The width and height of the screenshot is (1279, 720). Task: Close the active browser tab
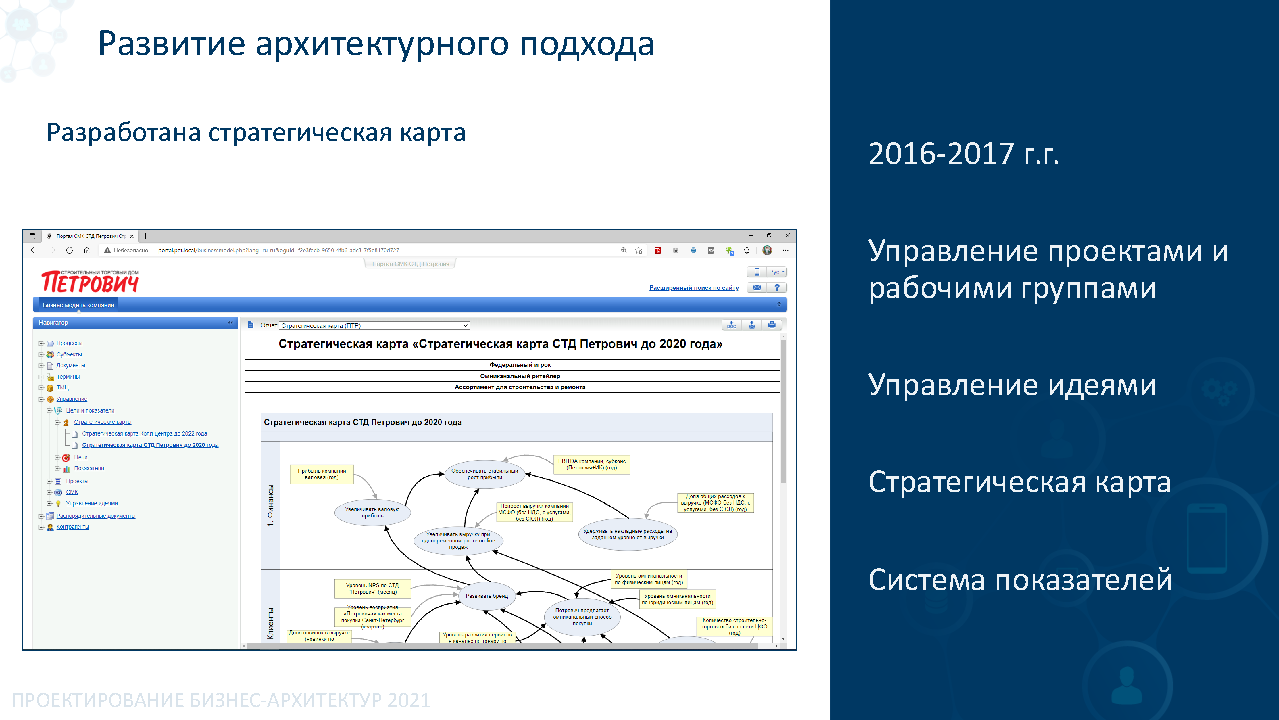pos(132,236)
